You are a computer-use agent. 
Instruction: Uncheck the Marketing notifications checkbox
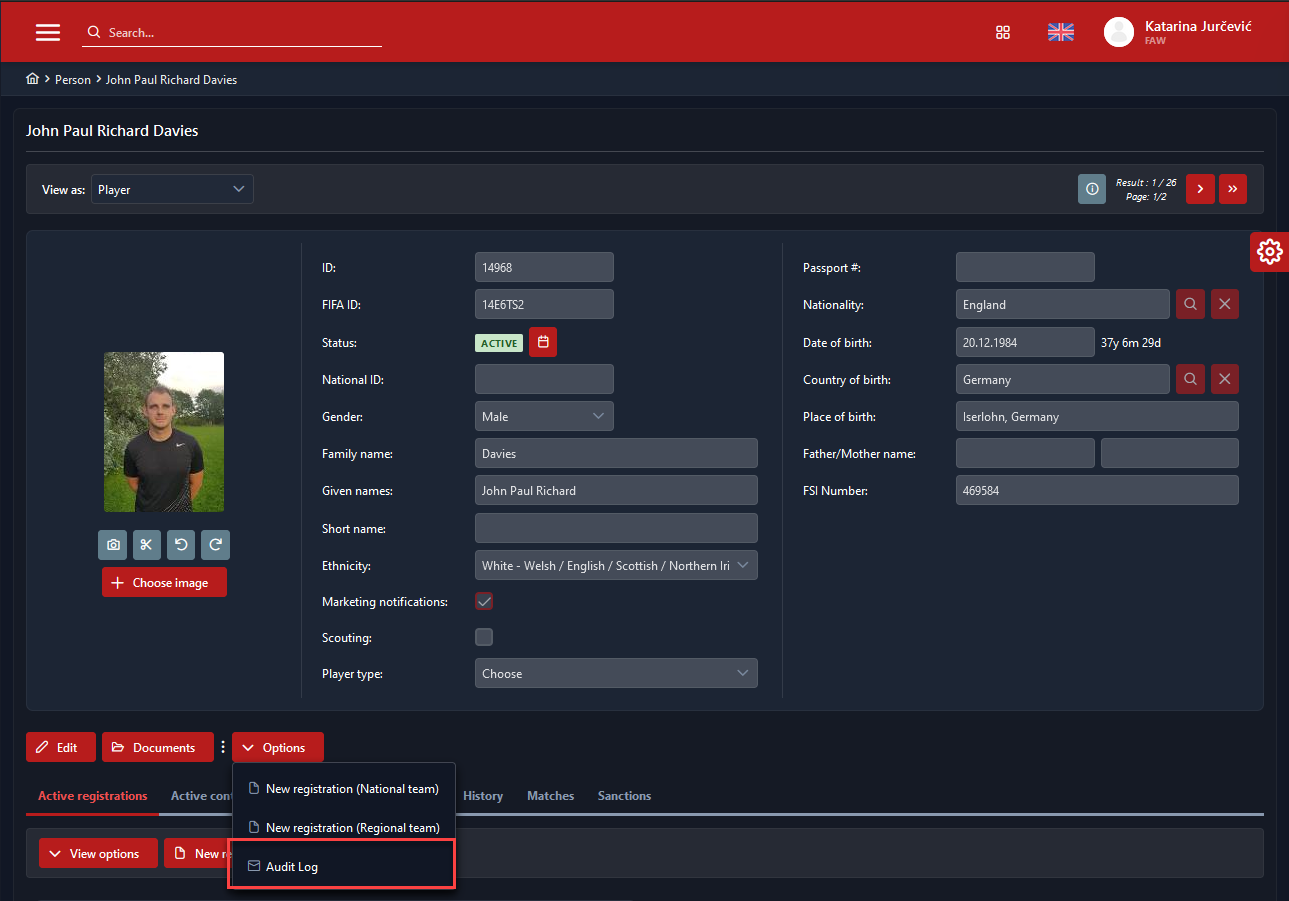484,602
